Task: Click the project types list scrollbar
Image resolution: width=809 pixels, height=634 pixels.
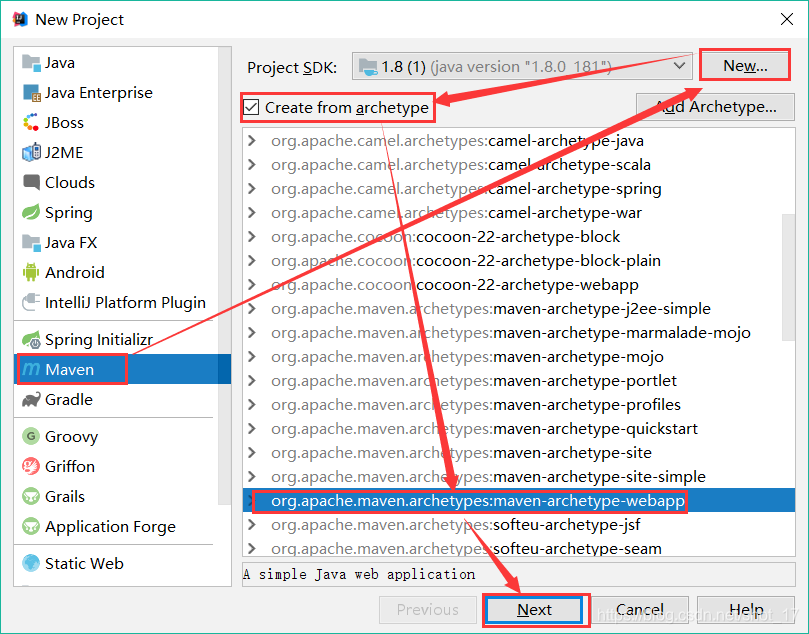Action: coord(224,276)
